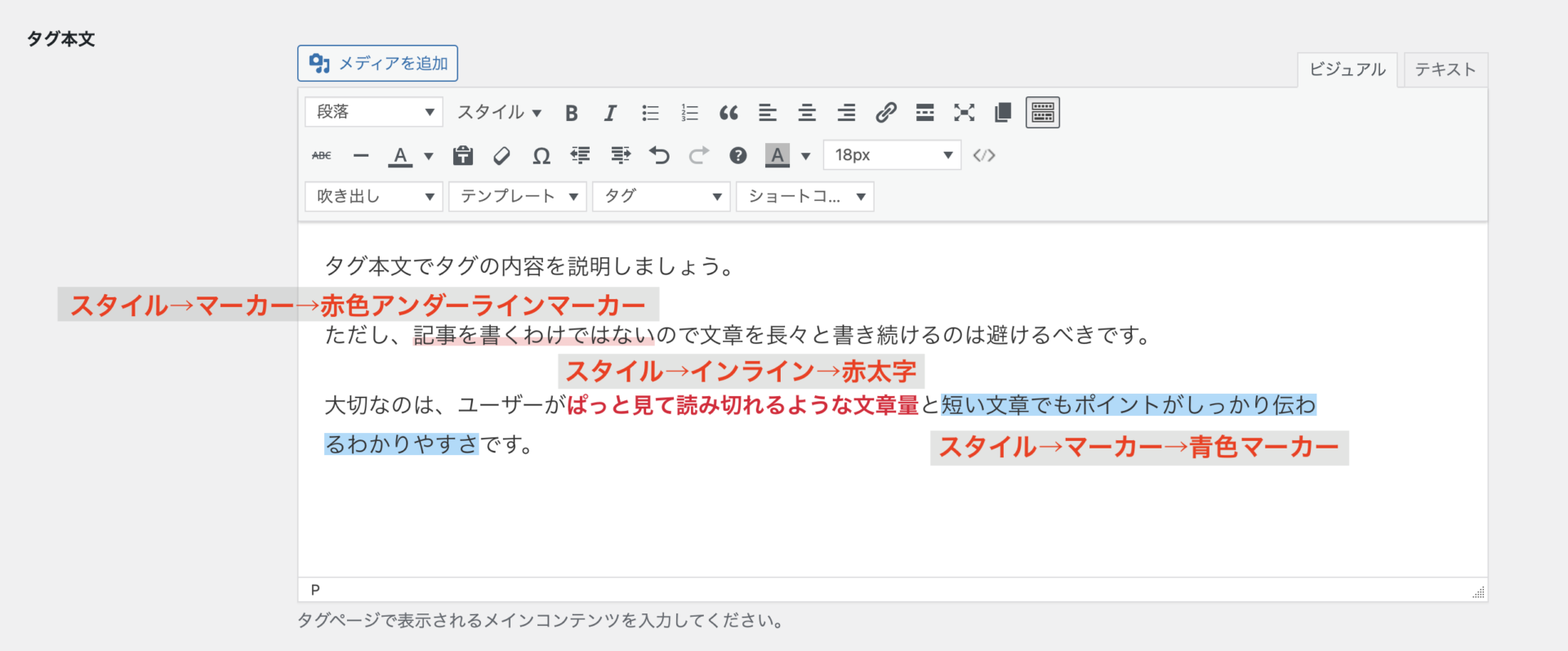The image size is (1568, 651).
Task: Redo the last action
Action: click(x=698, y=155)
